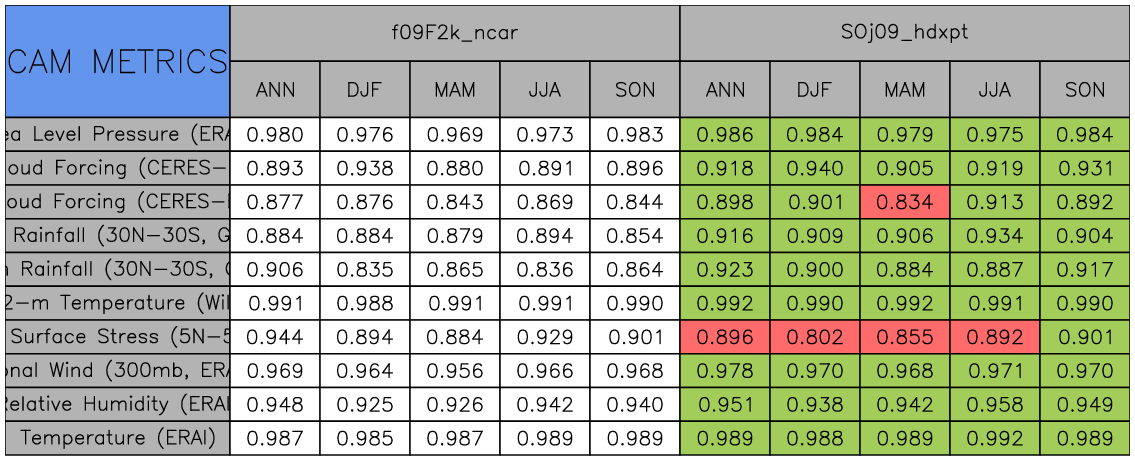Click the red cell showing 0.834
The width and height of the screenshot is (1135, 461).
point(905,202)
